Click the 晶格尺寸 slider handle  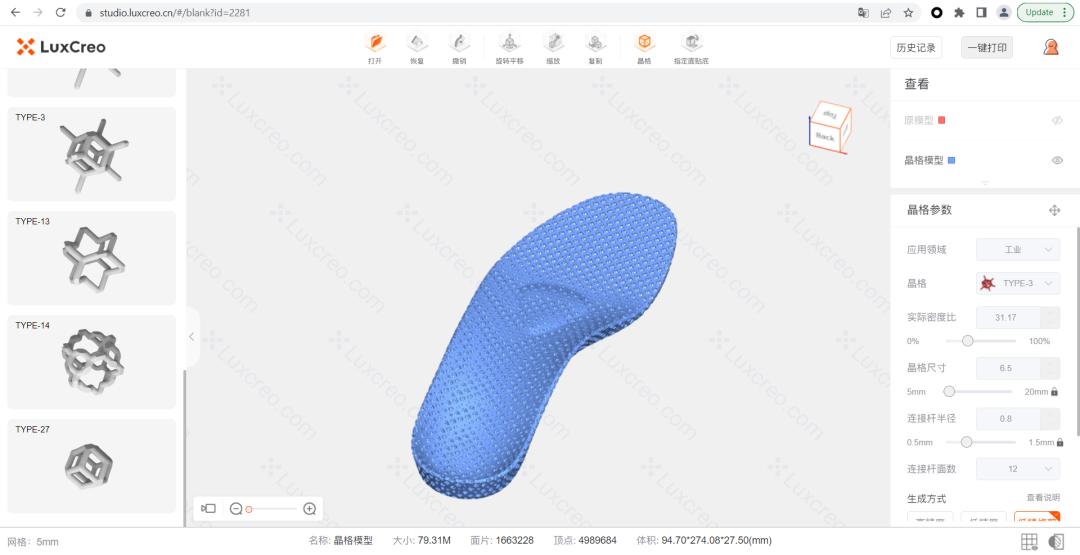pos(949,391)
